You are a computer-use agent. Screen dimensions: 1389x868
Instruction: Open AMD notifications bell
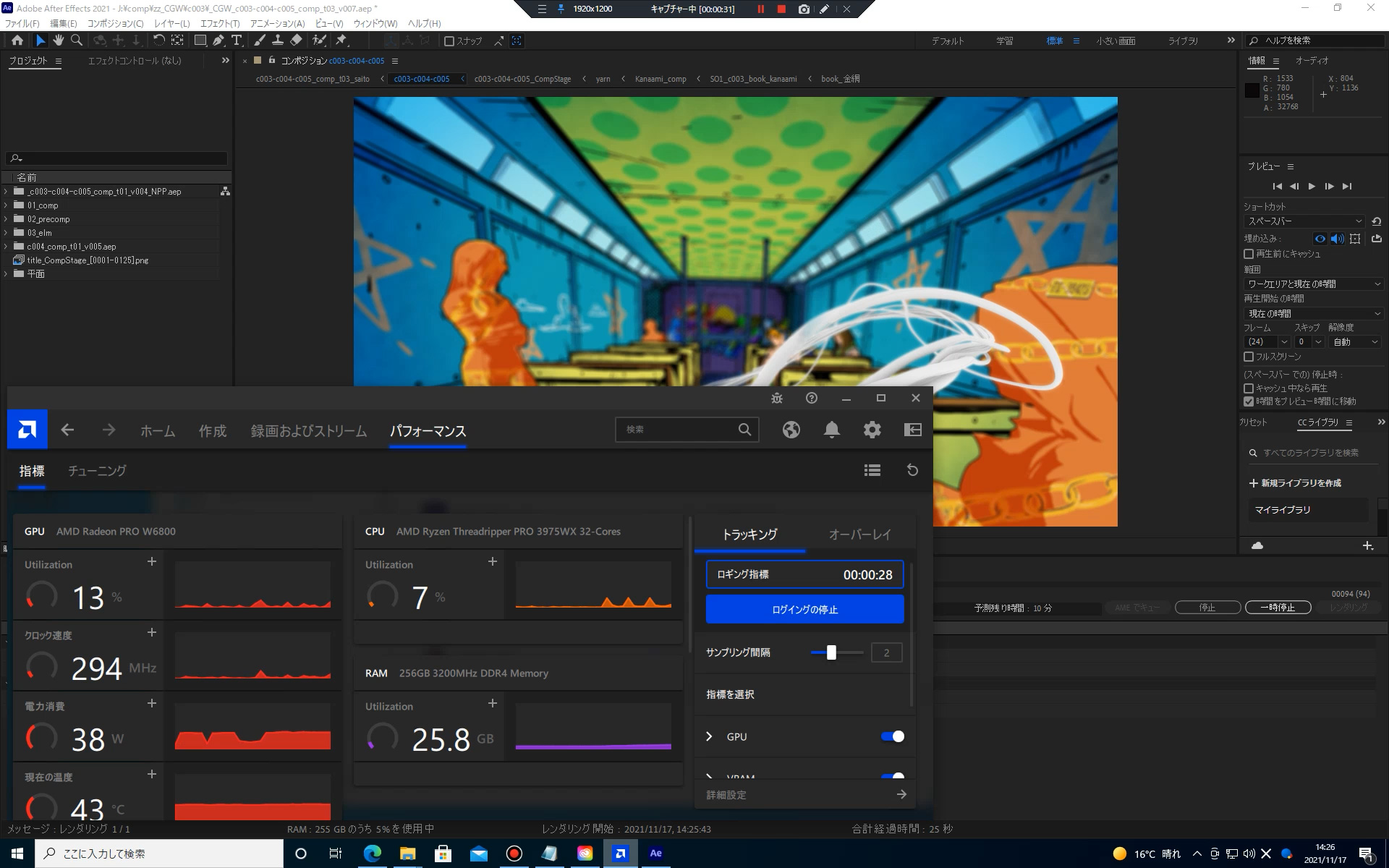(x=831, y=430)
